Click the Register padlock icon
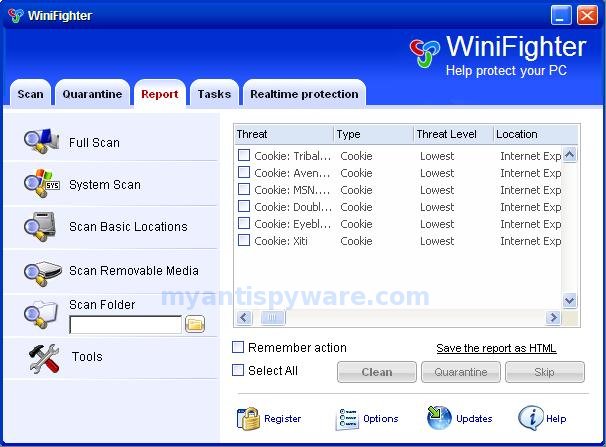The width and height of the screenshot is (606, 447). tap(248, 419)
